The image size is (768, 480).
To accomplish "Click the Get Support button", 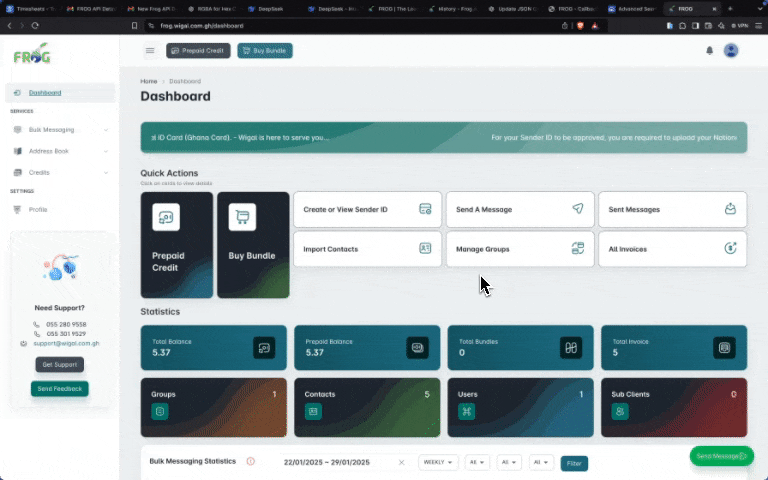I will 60,364.
